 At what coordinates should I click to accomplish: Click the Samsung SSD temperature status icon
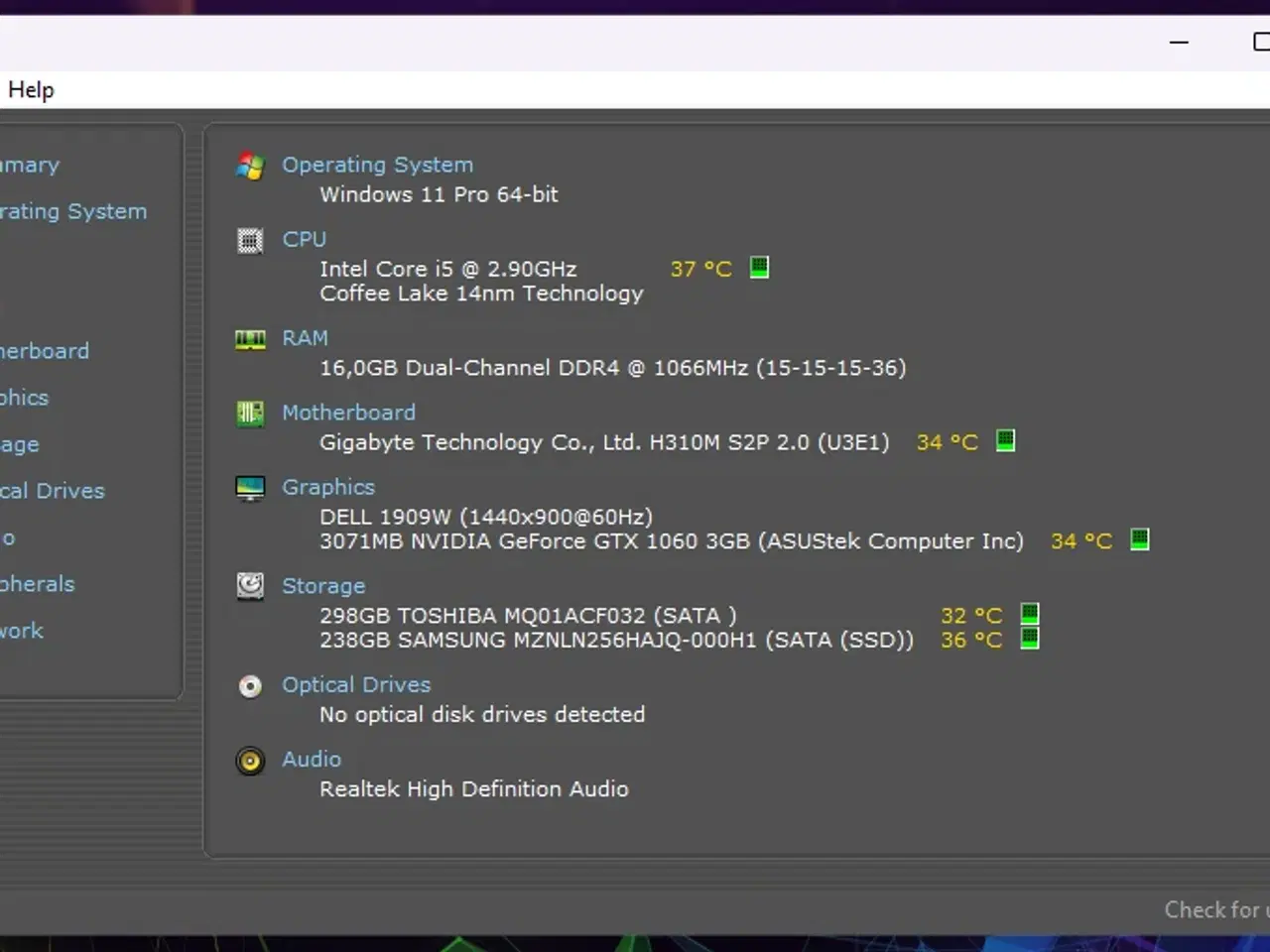[x=1029, y=639]
